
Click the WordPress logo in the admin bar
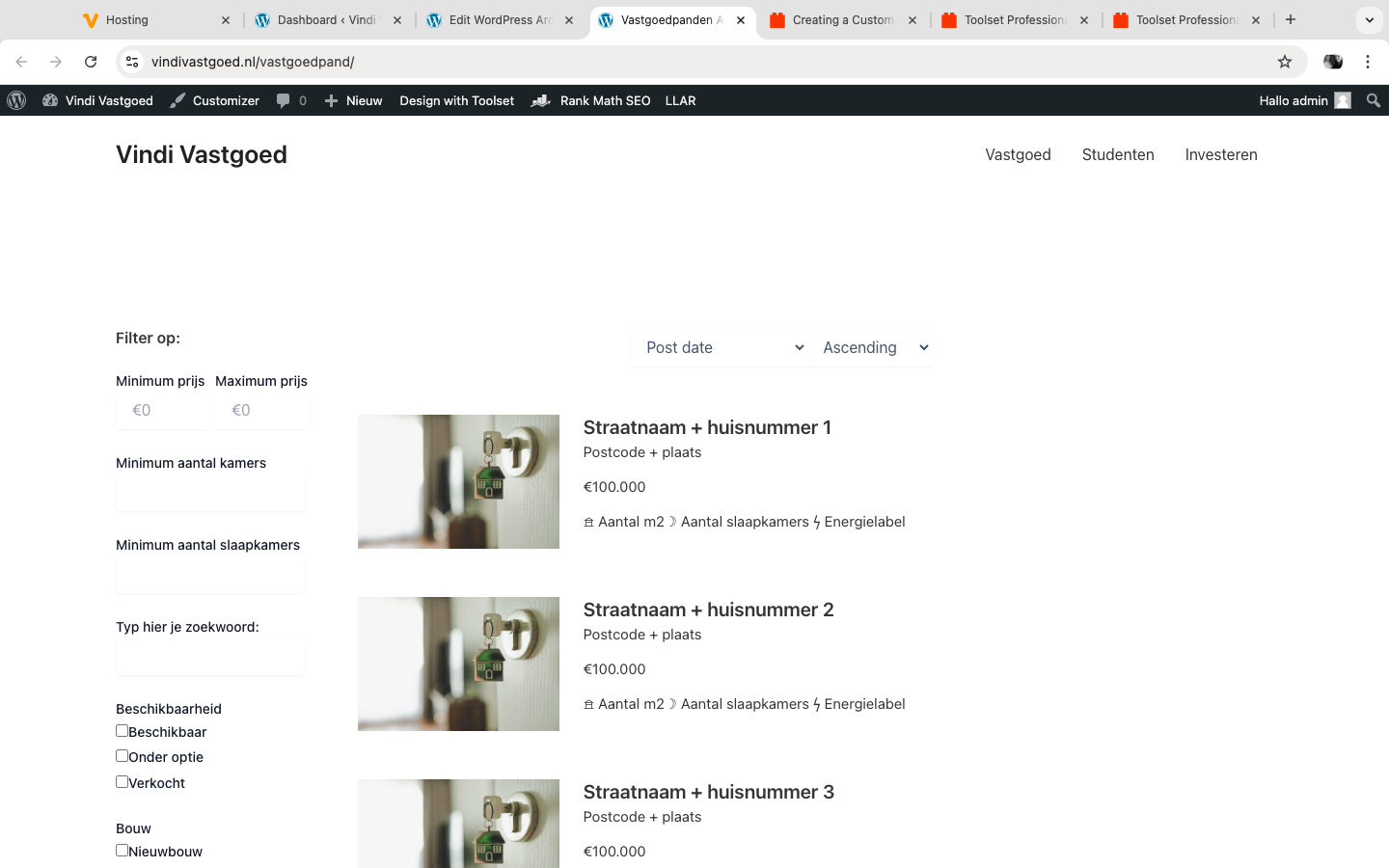click(x=16, y=100)
